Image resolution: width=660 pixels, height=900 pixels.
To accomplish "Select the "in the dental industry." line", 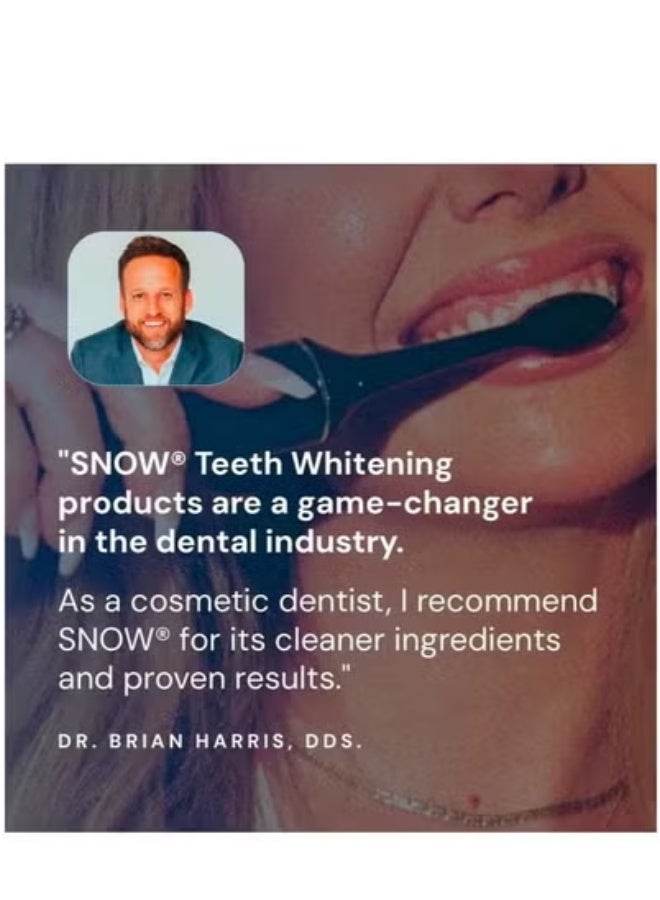I will (228, 541).
